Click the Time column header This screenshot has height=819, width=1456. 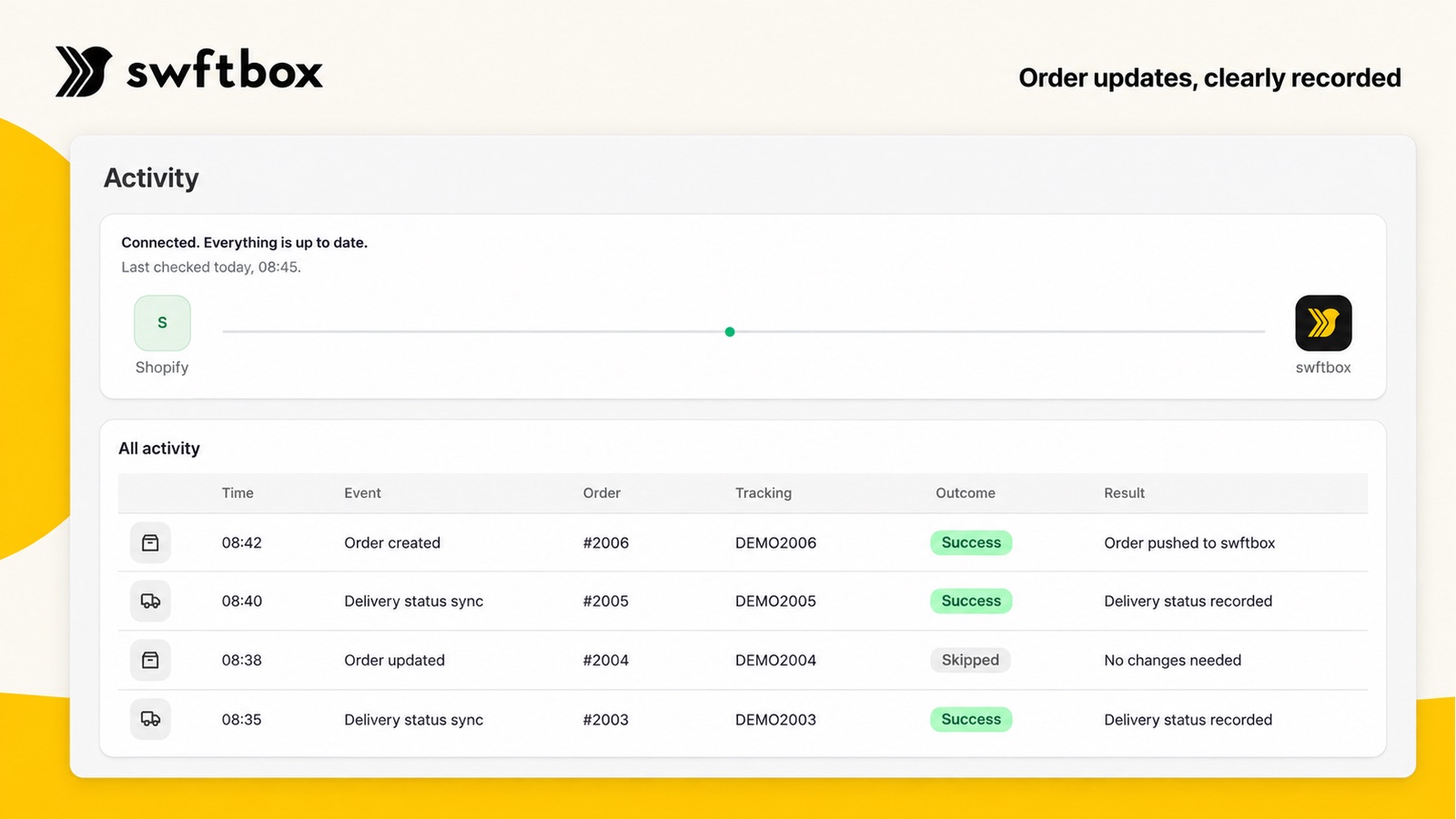click(238, 493)
